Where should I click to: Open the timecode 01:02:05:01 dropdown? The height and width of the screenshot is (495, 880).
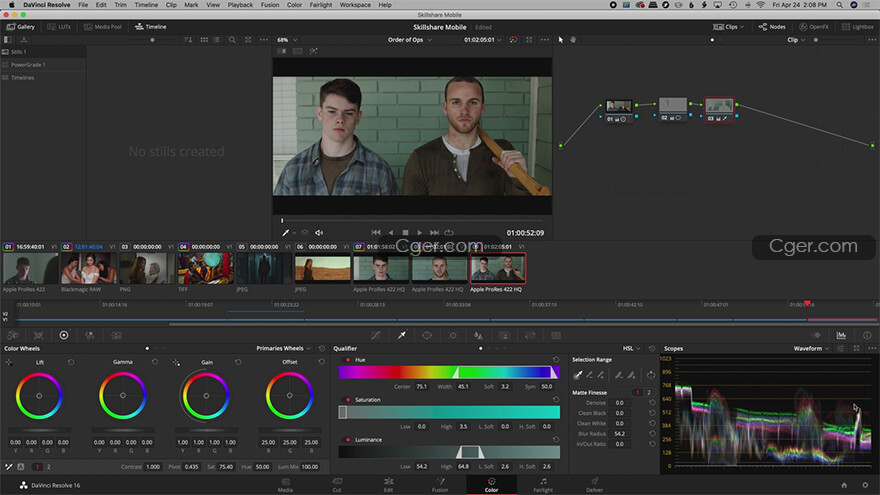pos(483,40)
